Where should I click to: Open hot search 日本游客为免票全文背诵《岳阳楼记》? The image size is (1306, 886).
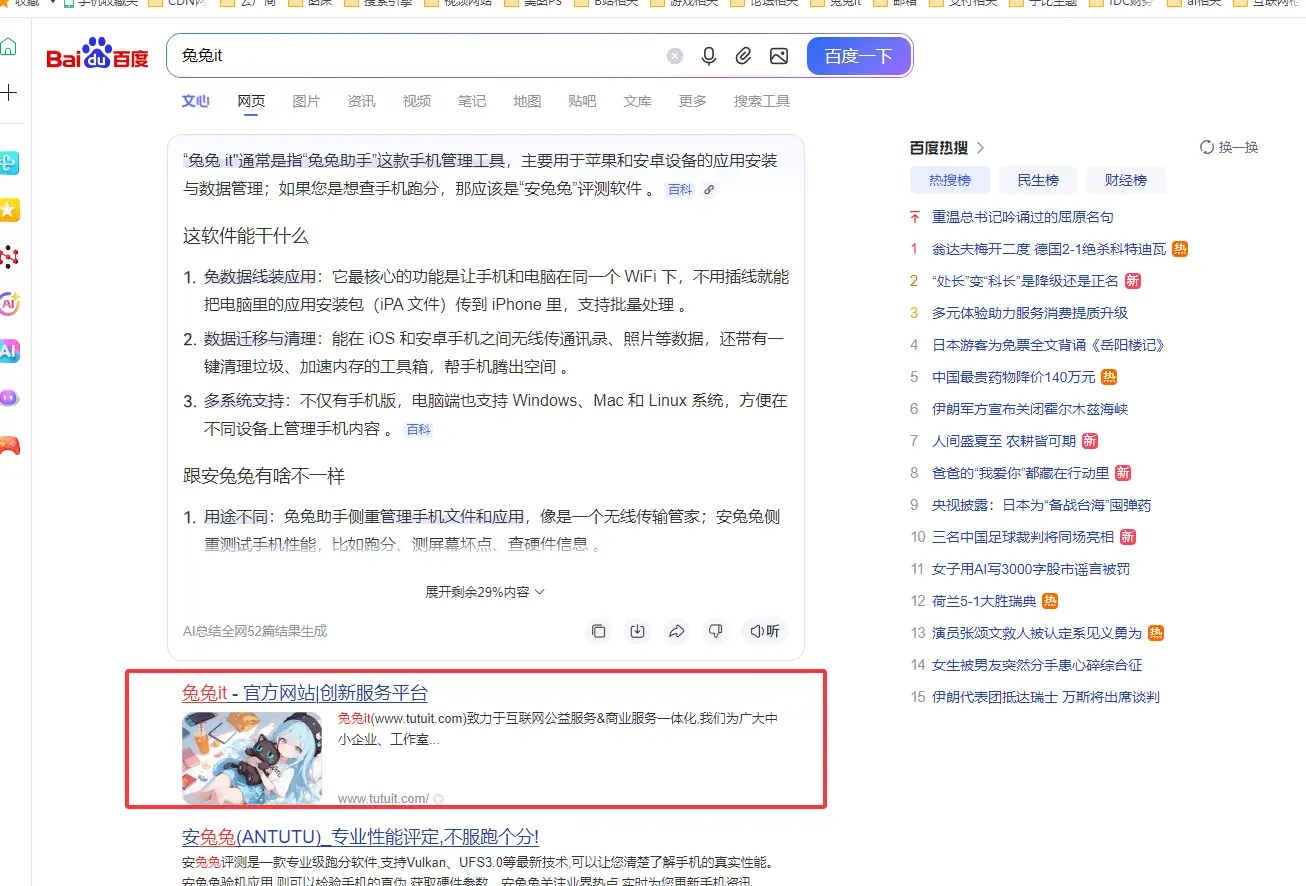pyautogui.click(x=1048, y=345)
